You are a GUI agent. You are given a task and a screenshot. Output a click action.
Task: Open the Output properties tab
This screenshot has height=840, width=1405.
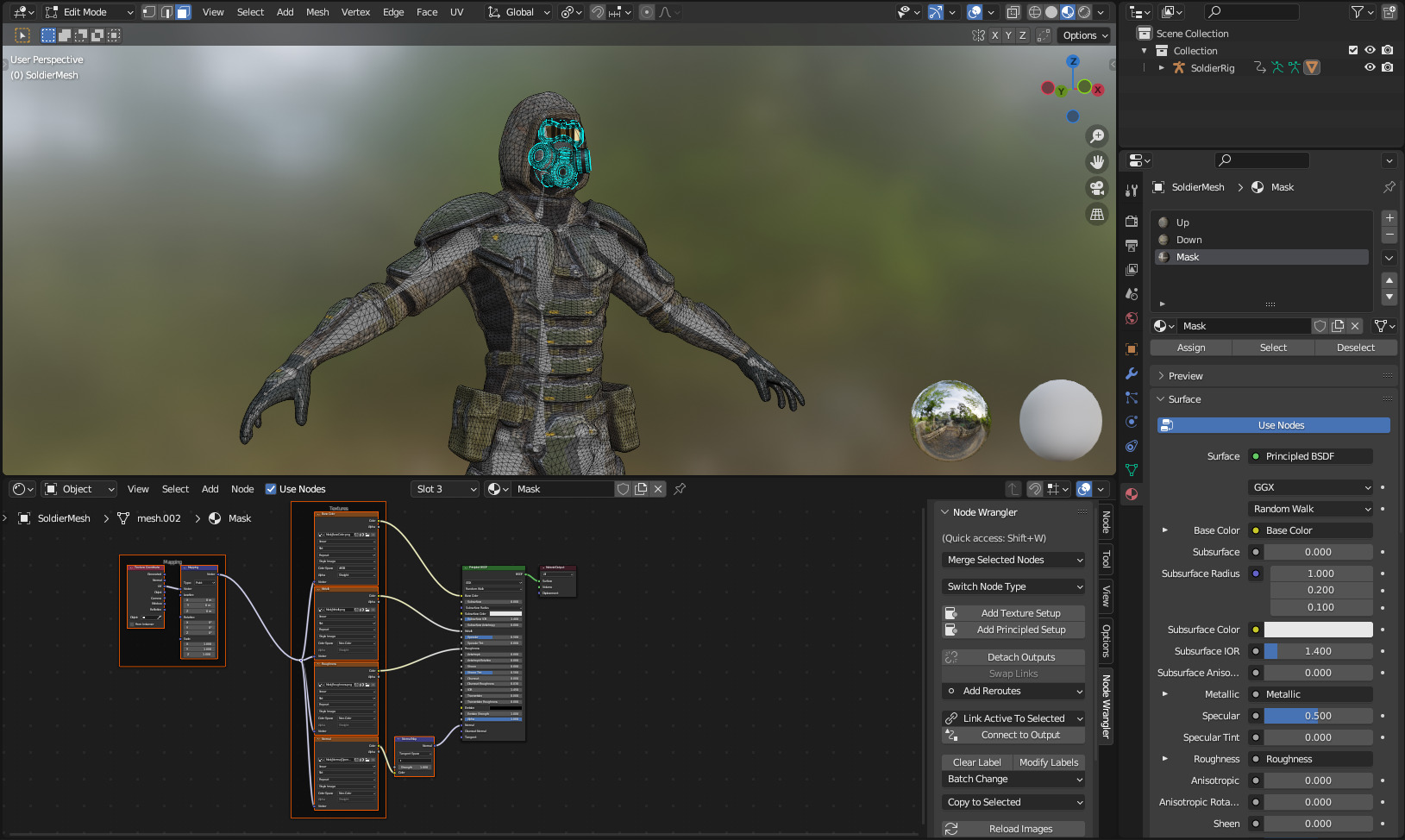click(x=1132, y=246)
